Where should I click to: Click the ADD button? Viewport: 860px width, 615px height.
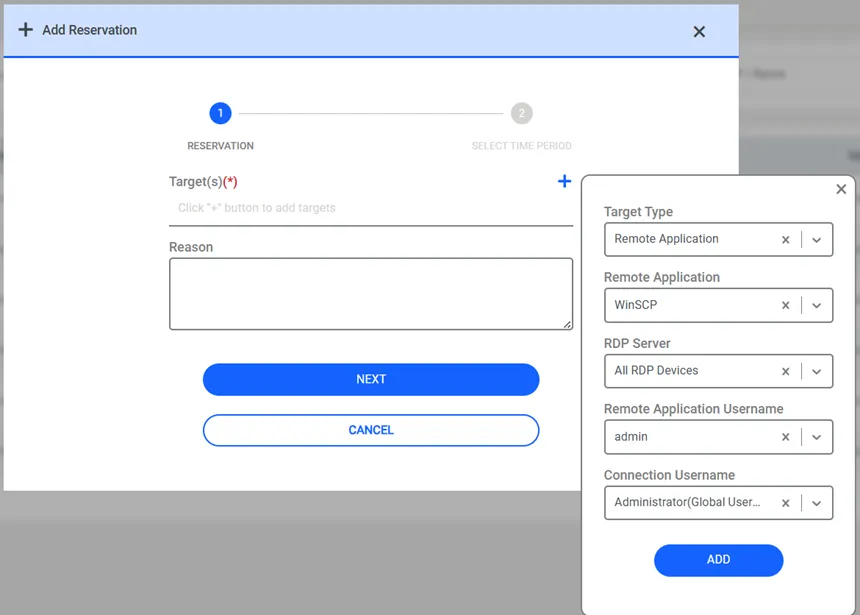(x=718, y=560)
